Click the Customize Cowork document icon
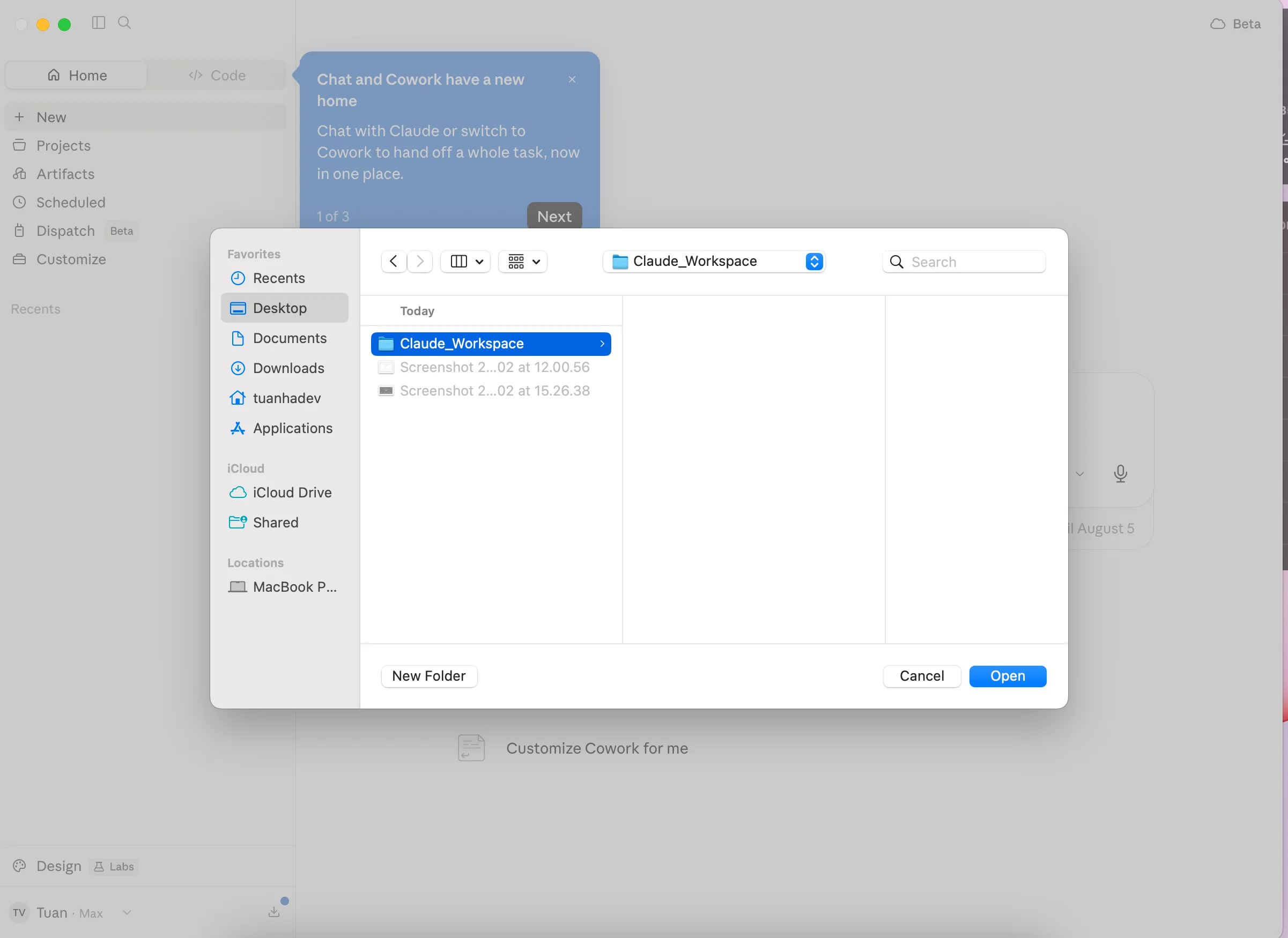The width and height of the screenshot is (1288, 938). pos(471,748)
